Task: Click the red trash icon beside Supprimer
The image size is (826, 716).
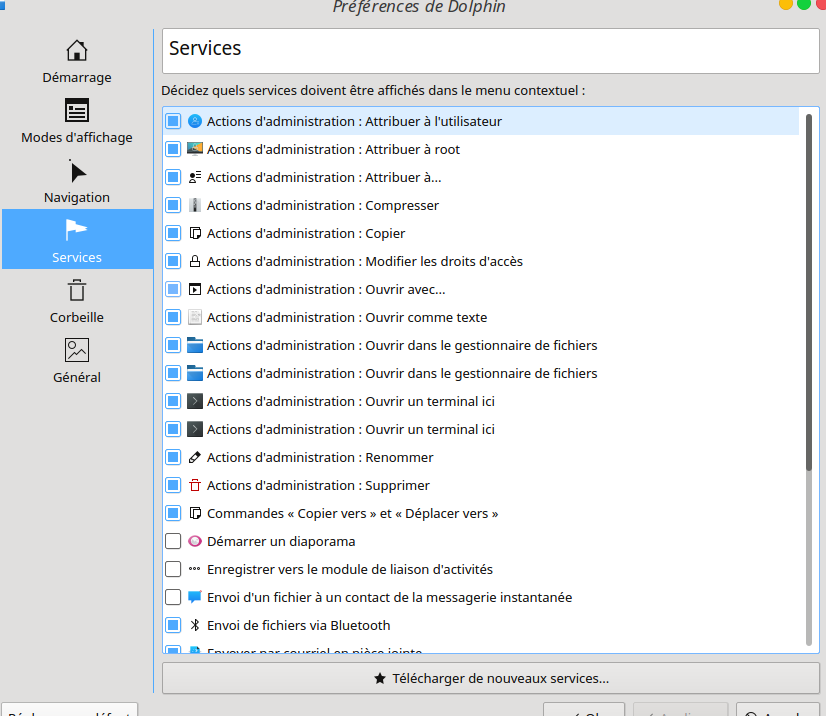Action: 195,485
